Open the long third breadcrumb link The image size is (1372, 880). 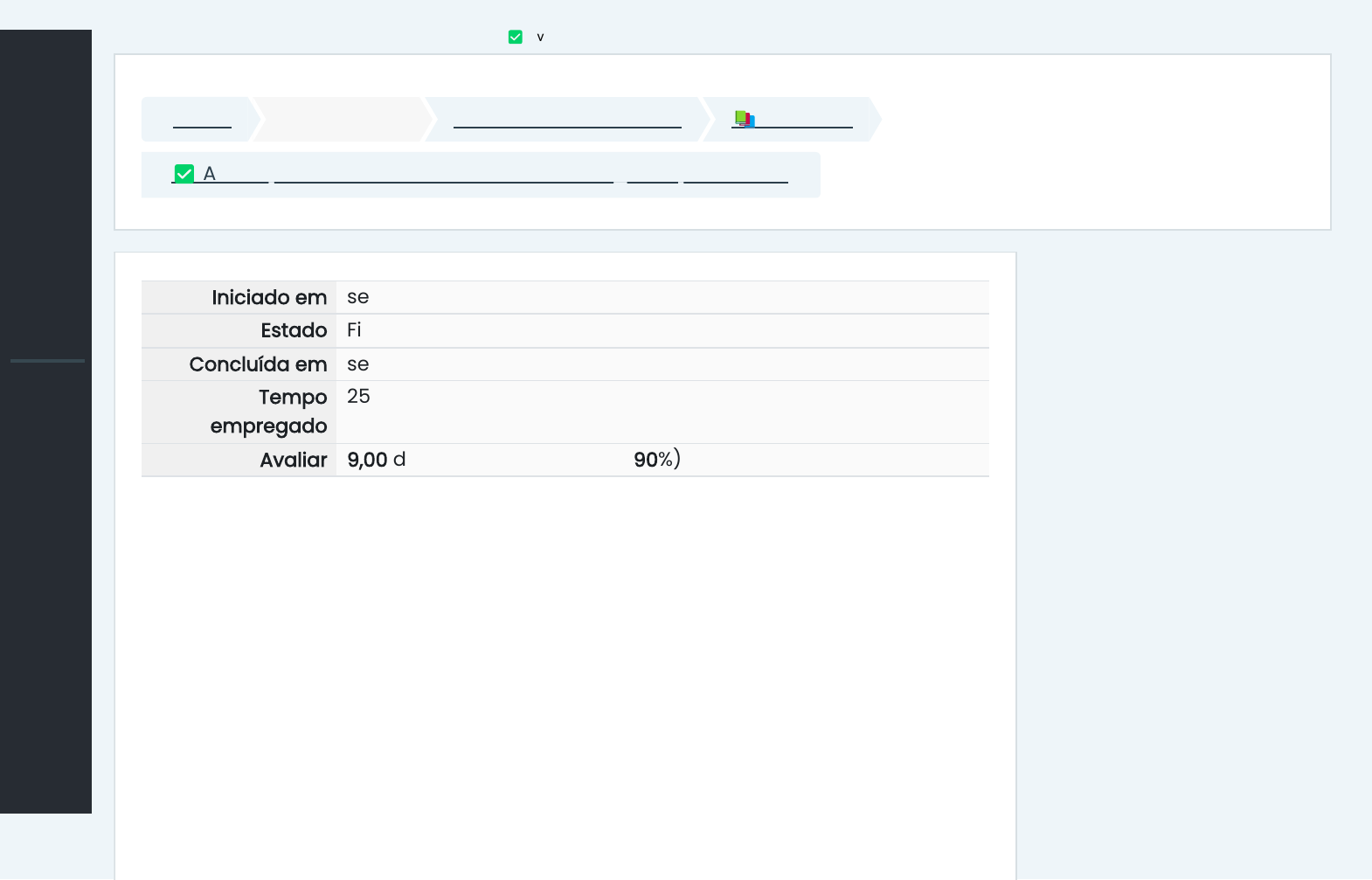(567, 120)
